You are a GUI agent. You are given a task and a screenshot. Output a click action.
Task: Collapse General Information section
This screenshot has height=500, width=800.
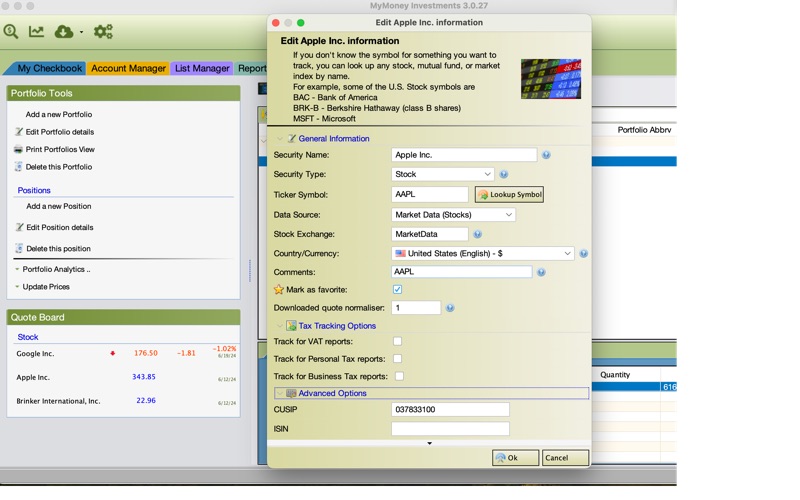click(280, 139)
